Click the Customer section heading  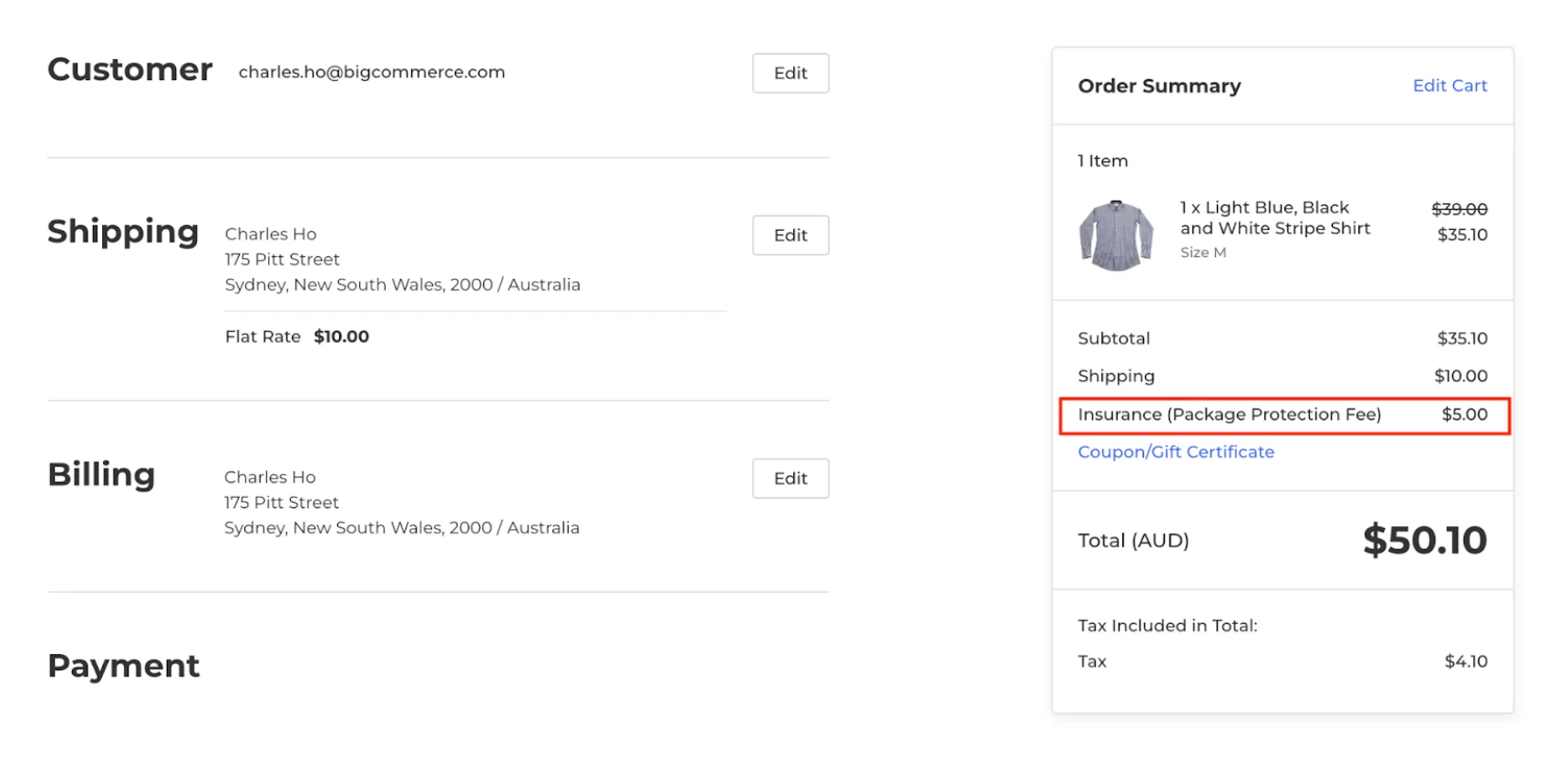[x=129, y=70]
